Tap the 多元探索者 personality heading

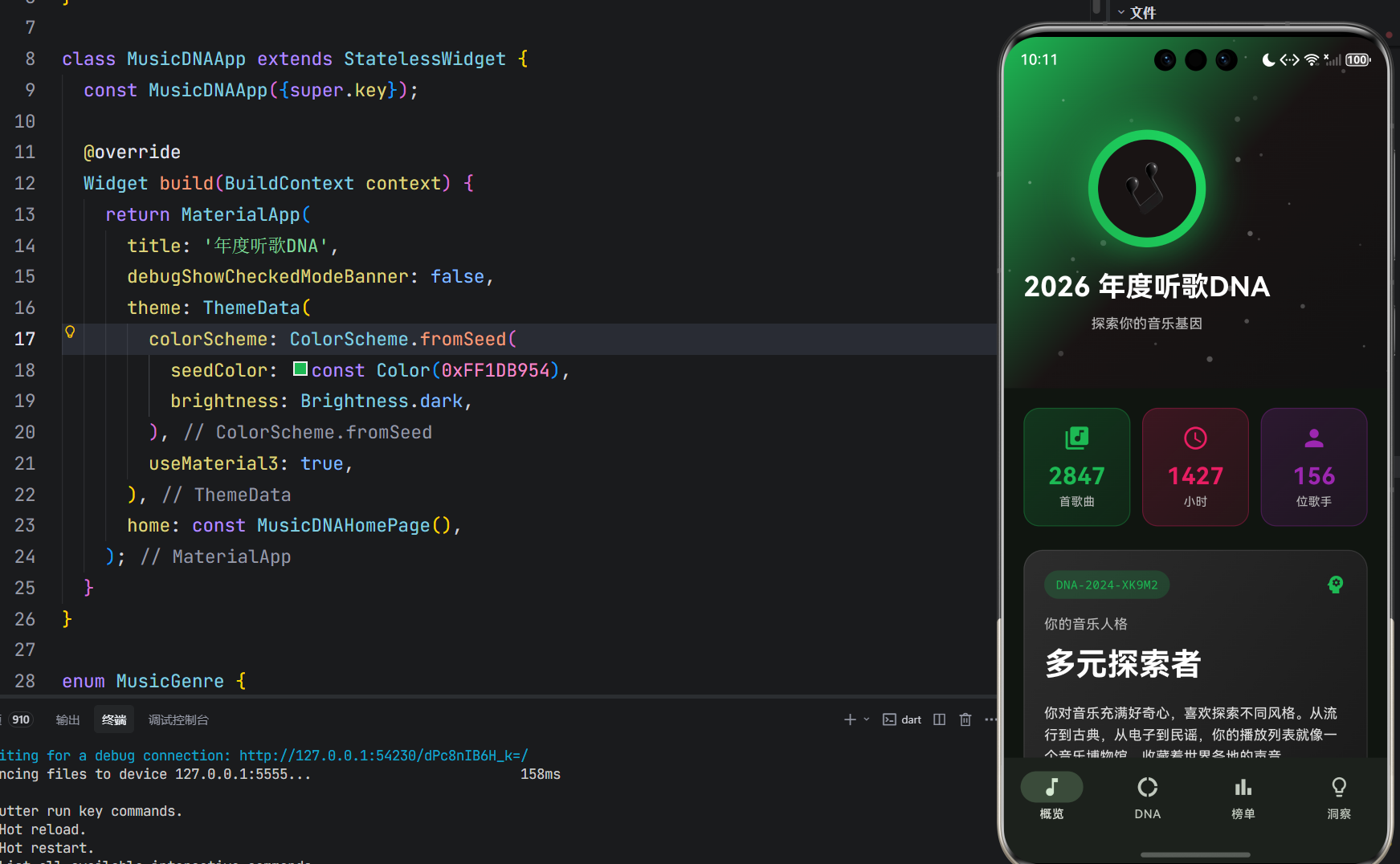tap(1123, 664)
